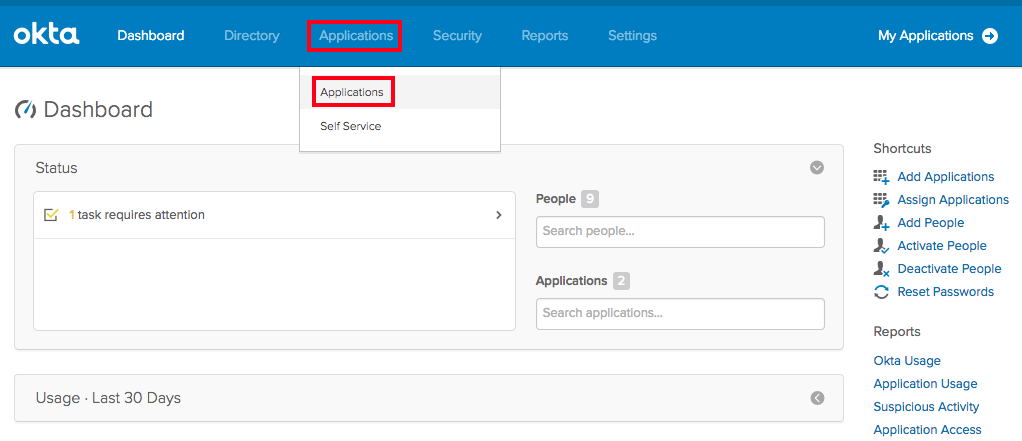The width and height of the screenshot is (1022, 441).
Task: Click the Applications label in Status
Action: pyautogui.click(x=572, y=281)
